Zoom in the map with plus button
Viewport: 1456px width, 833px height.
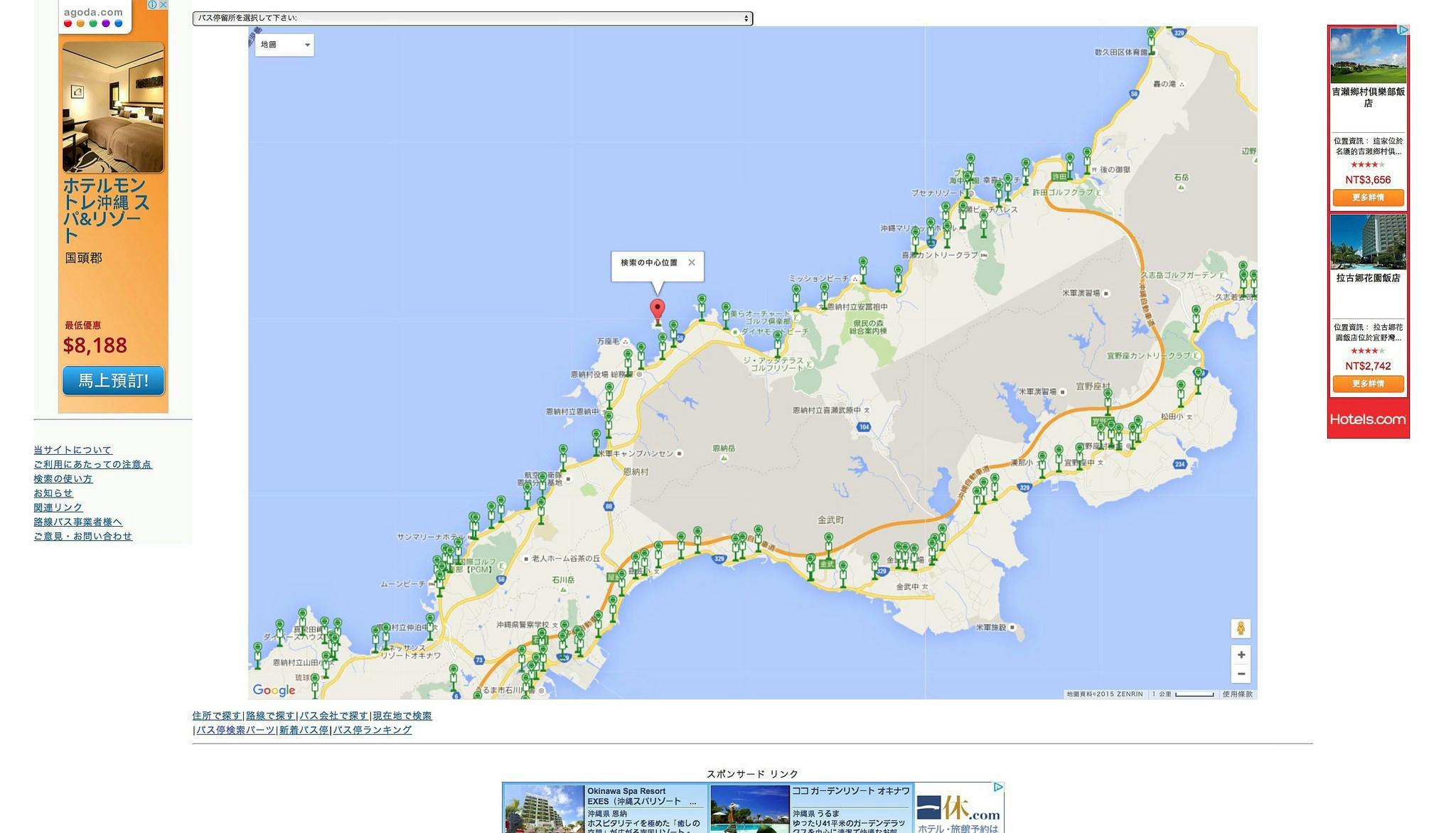click(x=1241, y=655)
